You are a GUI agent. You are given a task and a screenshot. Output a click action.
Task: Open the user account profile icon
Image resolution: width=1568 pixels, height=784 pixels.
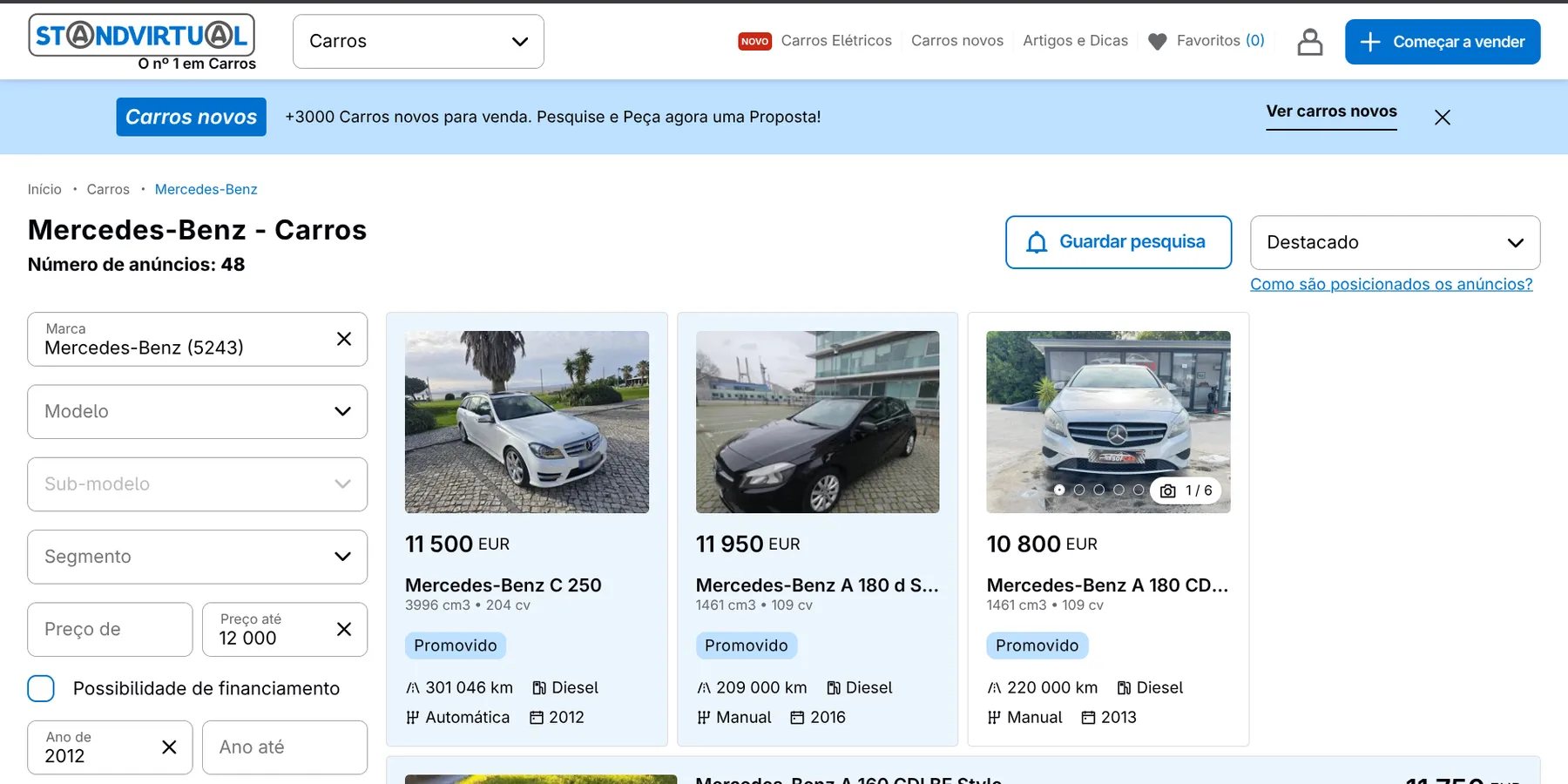click(x=1309, y=41)
